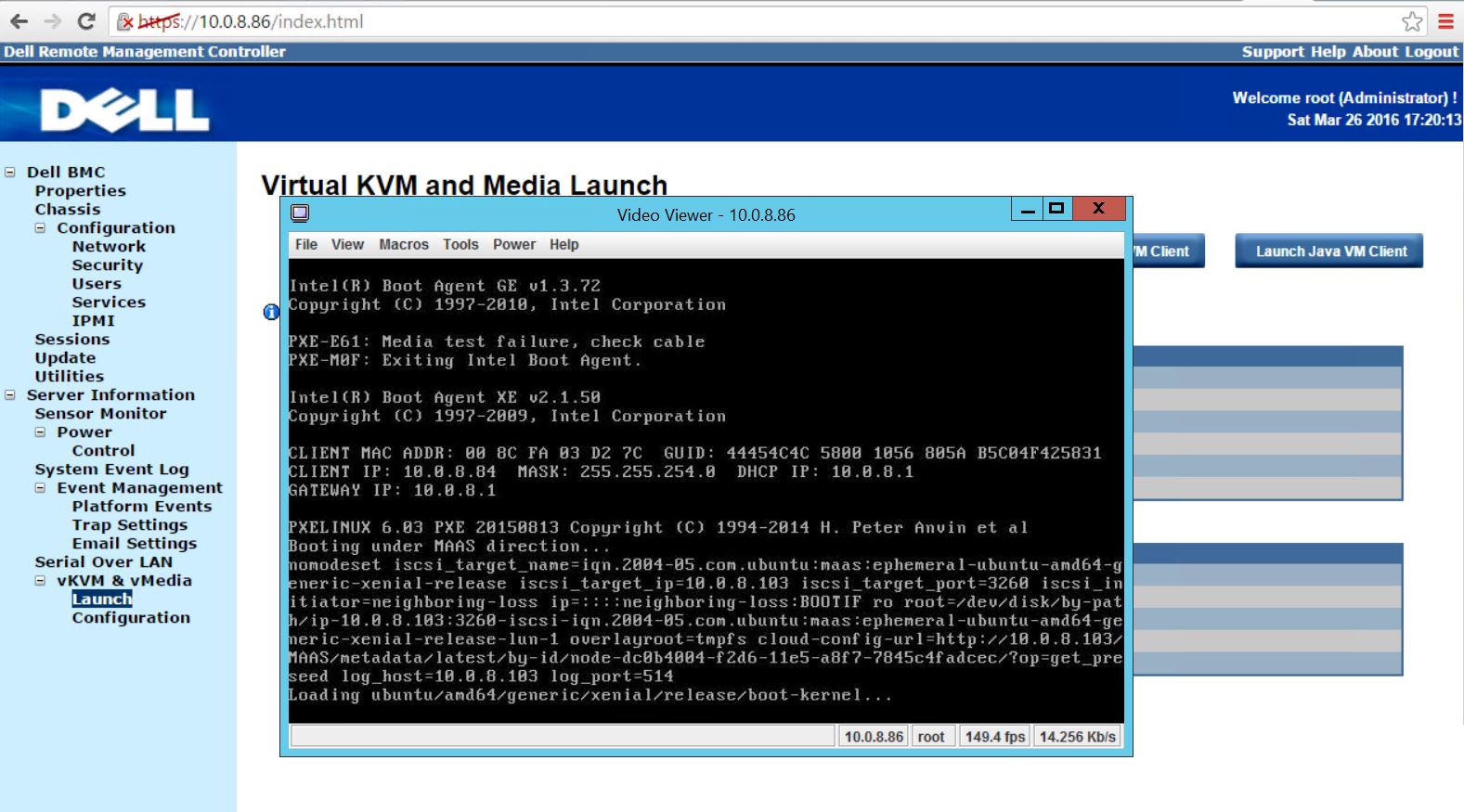The height and width of the screenshot is (812, 1464).
Task: Bookmark this page with the star icon
Action: (x=1412, y=21)
